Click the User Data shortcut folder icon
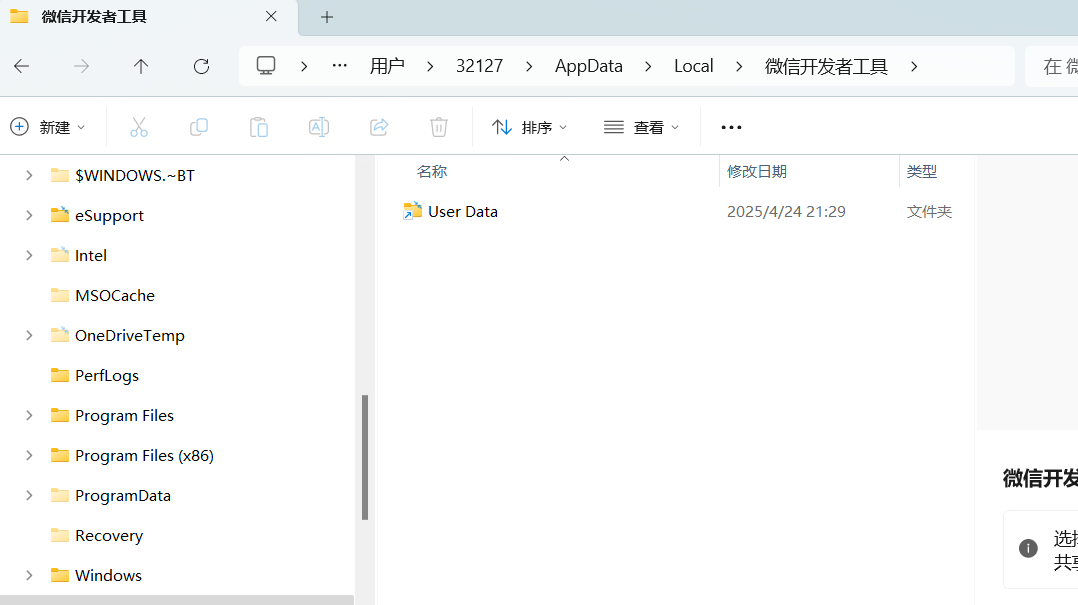 [x=412, y=211]
